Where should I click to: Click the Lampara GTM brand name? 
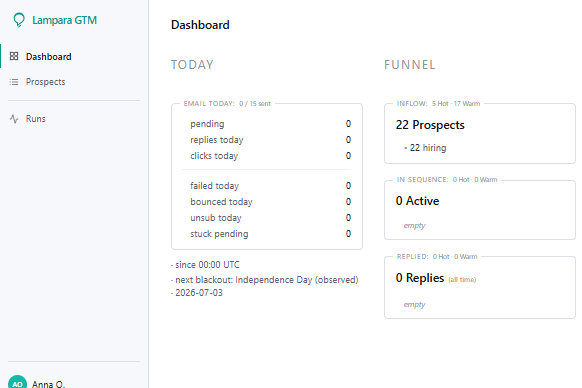click(x=65, y=20)
